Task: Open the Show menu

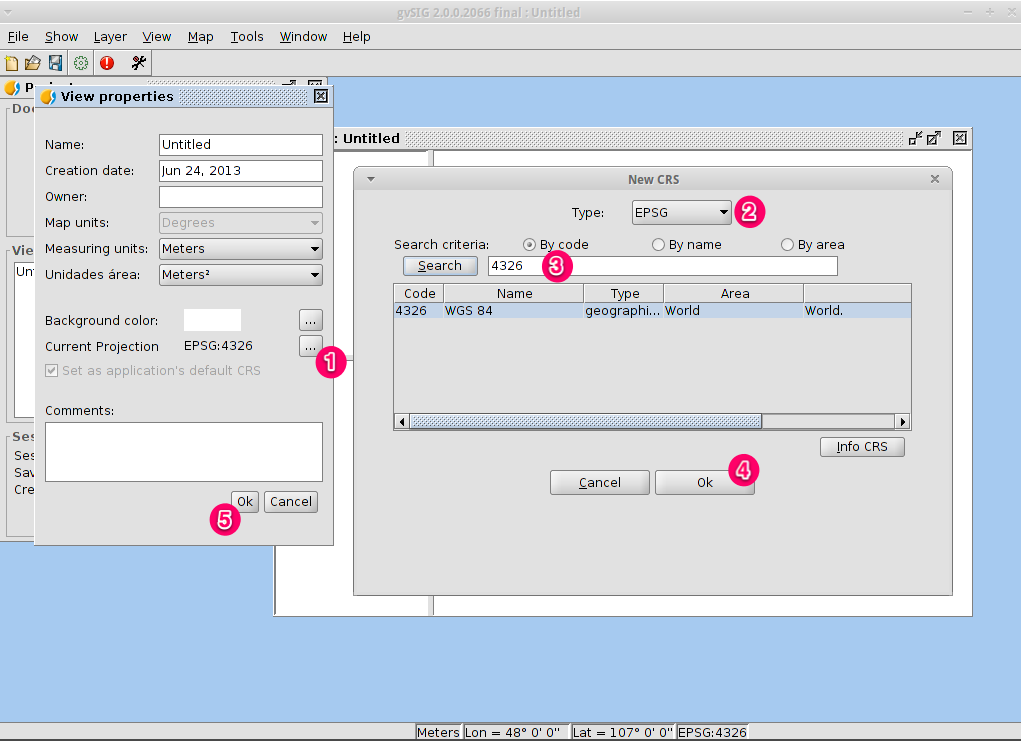Action: click(x=61, y=37)
